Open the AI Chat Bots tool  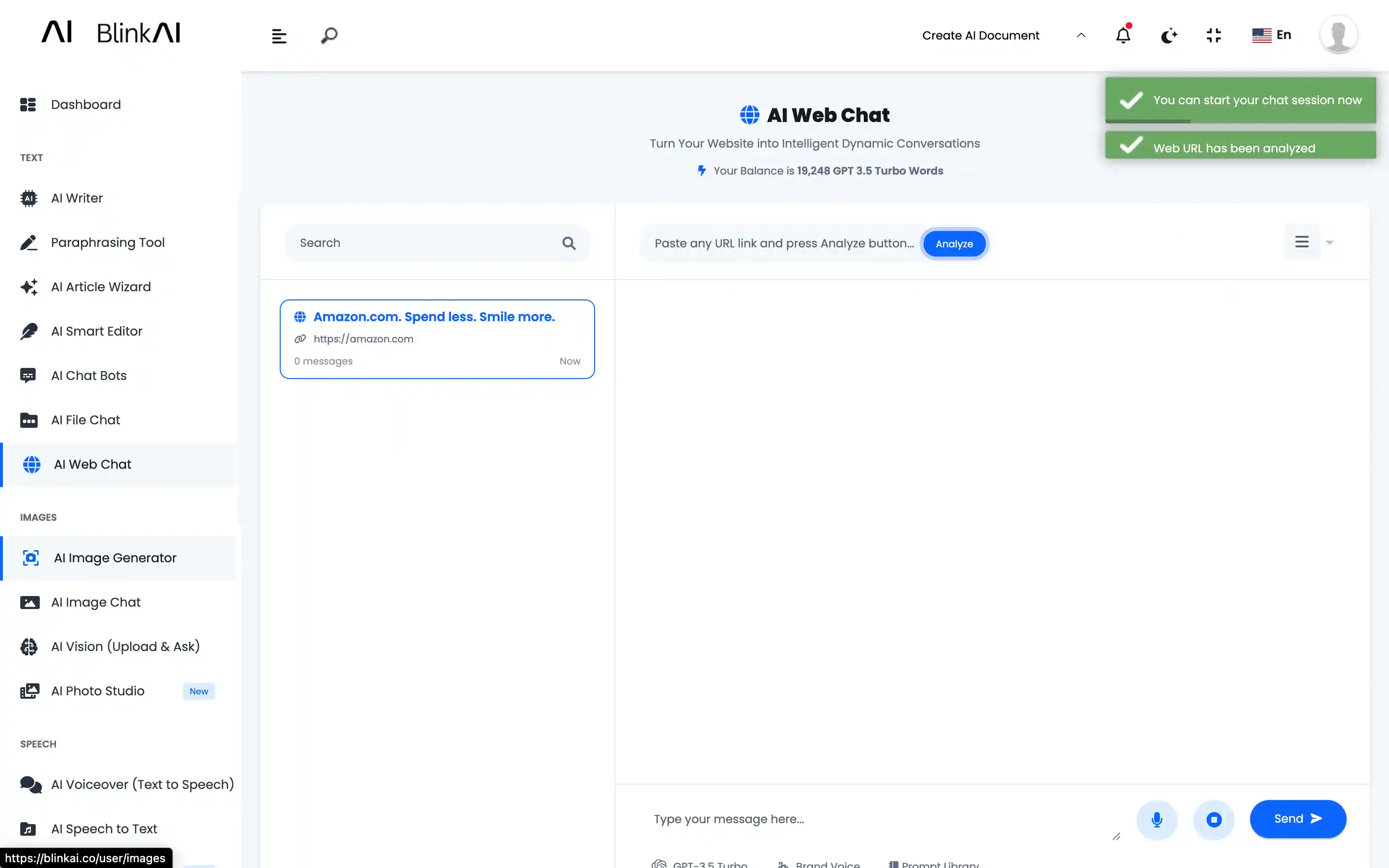(x=88, y=376)
